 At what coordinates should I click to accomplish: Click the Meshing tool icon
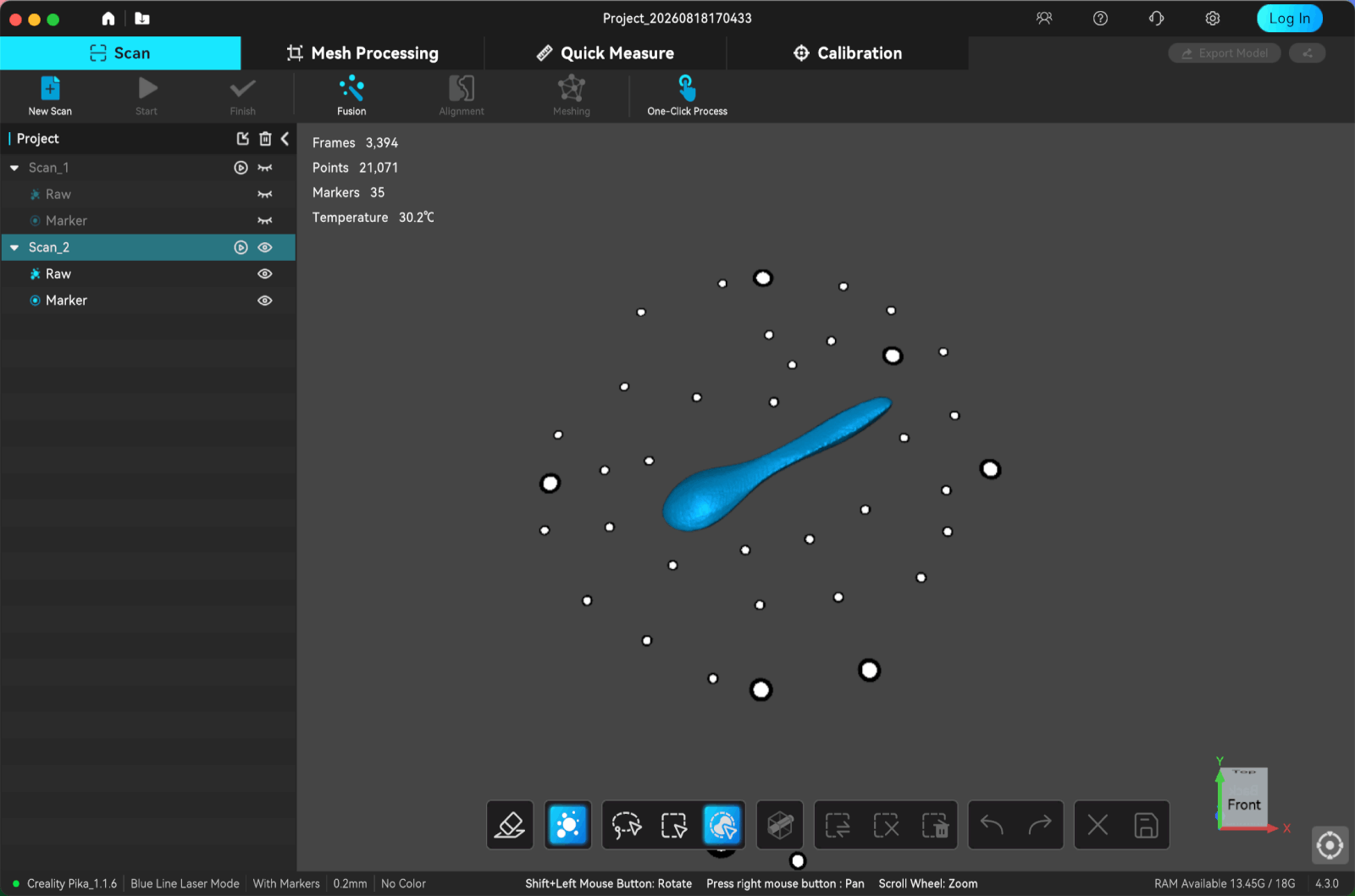pyautogui.click(x=572, y=88)
